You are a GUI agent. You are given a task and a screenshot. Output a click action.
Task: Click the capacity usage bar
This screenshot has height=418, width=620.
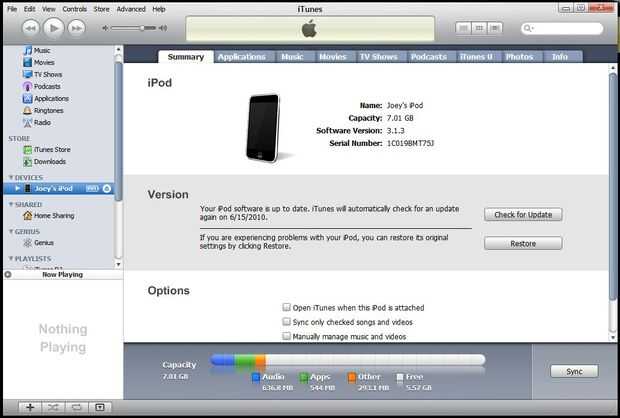pos(348,360)
